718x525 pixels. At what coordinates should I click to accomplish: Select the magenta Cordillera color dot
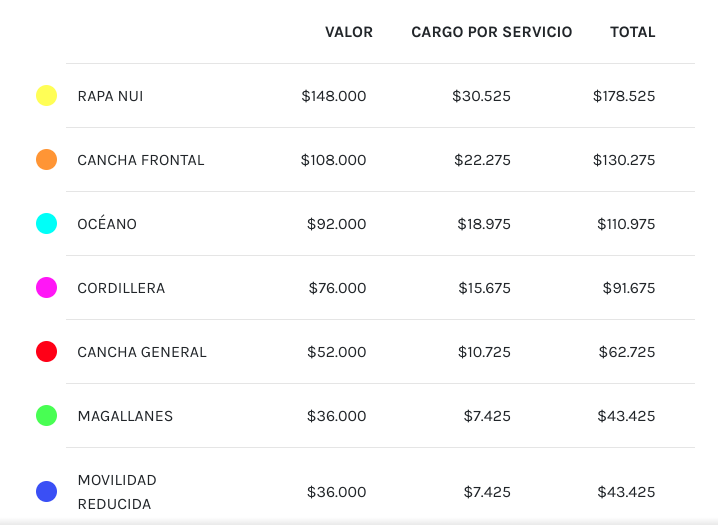pyautogui.click(x=46, y=288)
